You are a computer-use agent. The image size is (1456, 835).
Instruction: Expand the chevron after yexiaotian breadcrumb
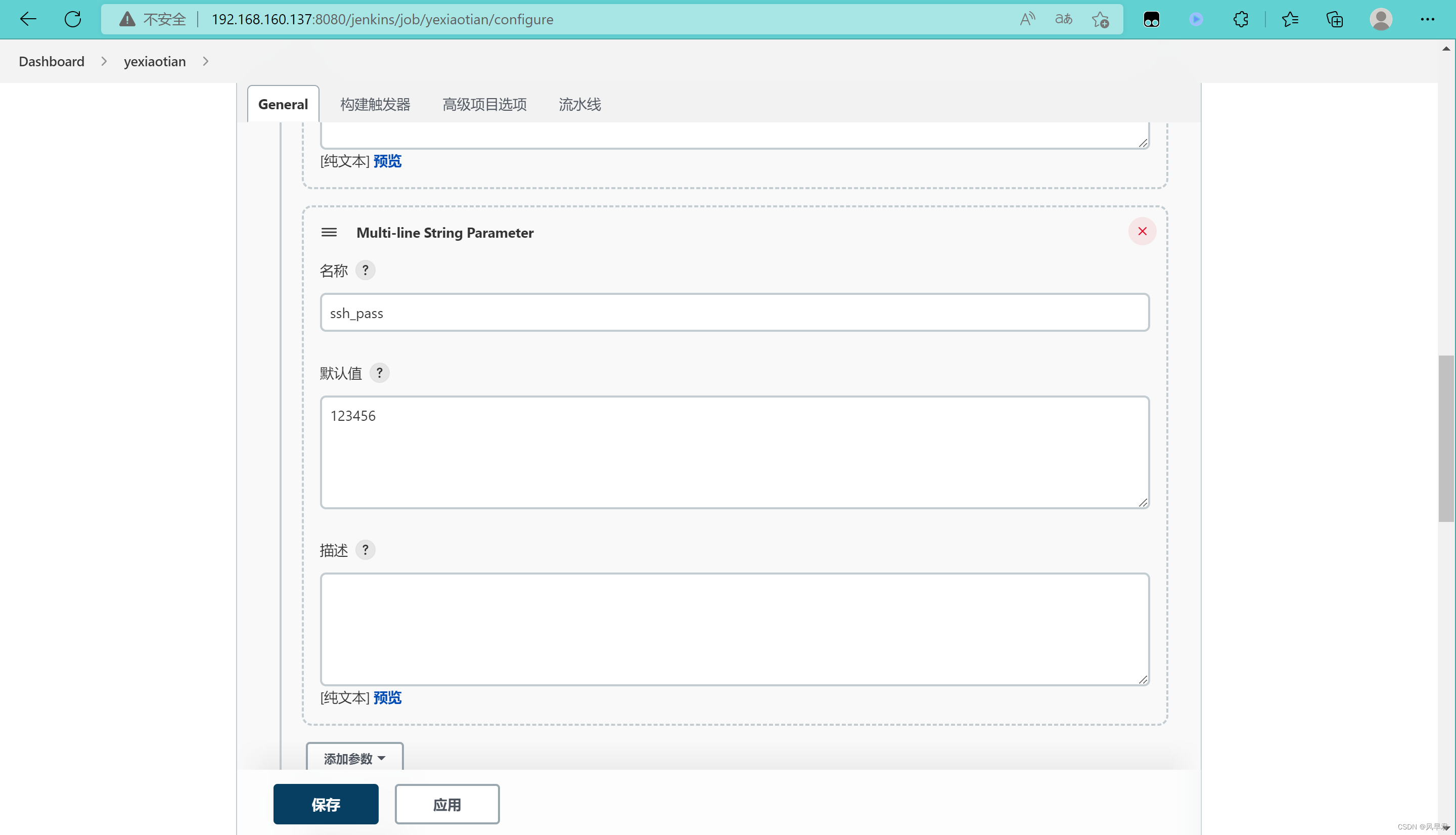[205, 61]
